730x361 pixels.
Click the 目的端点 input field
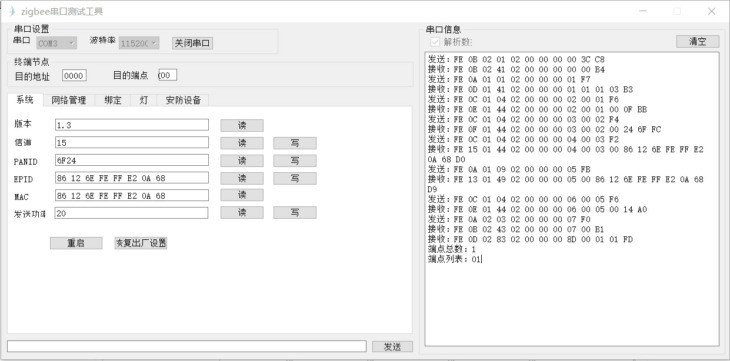167,75
